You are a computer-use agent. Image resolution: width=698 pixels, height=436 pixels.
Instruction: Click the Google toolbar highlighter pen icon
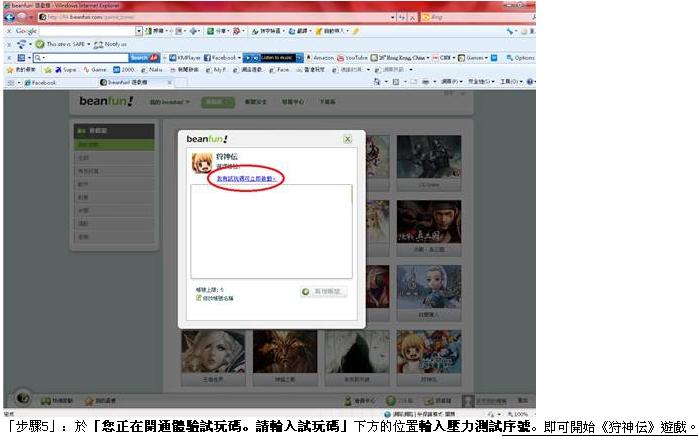[x=356, y=31]
